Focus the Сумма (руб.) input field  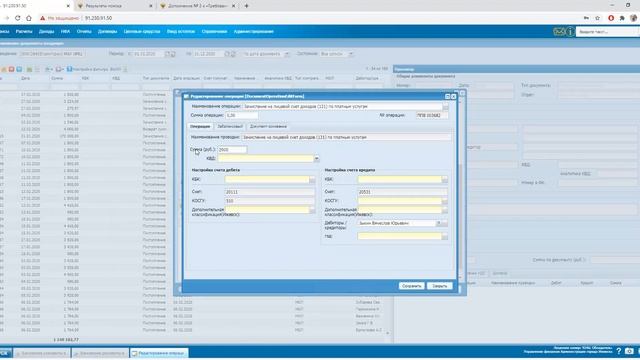click(x=232, y=150)
